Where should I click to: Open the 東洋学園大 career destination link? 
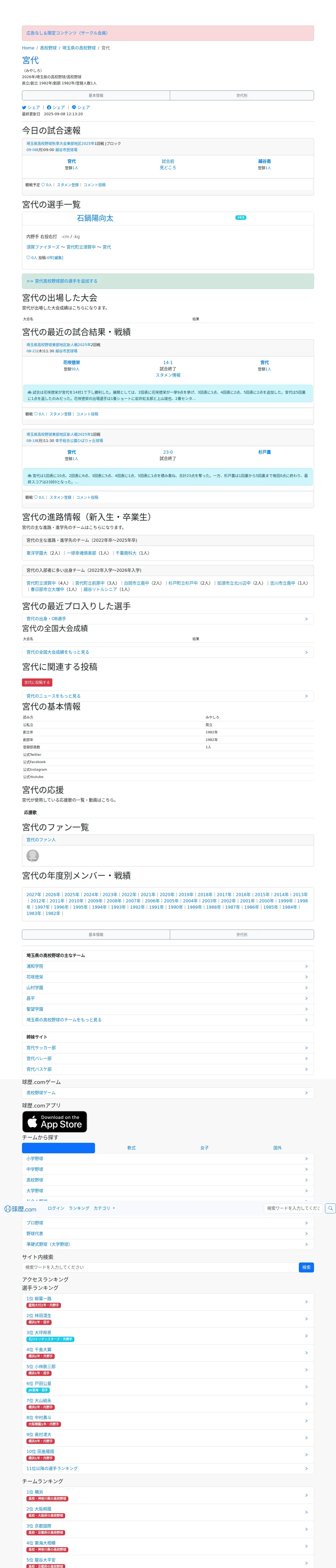pos(37,553)
